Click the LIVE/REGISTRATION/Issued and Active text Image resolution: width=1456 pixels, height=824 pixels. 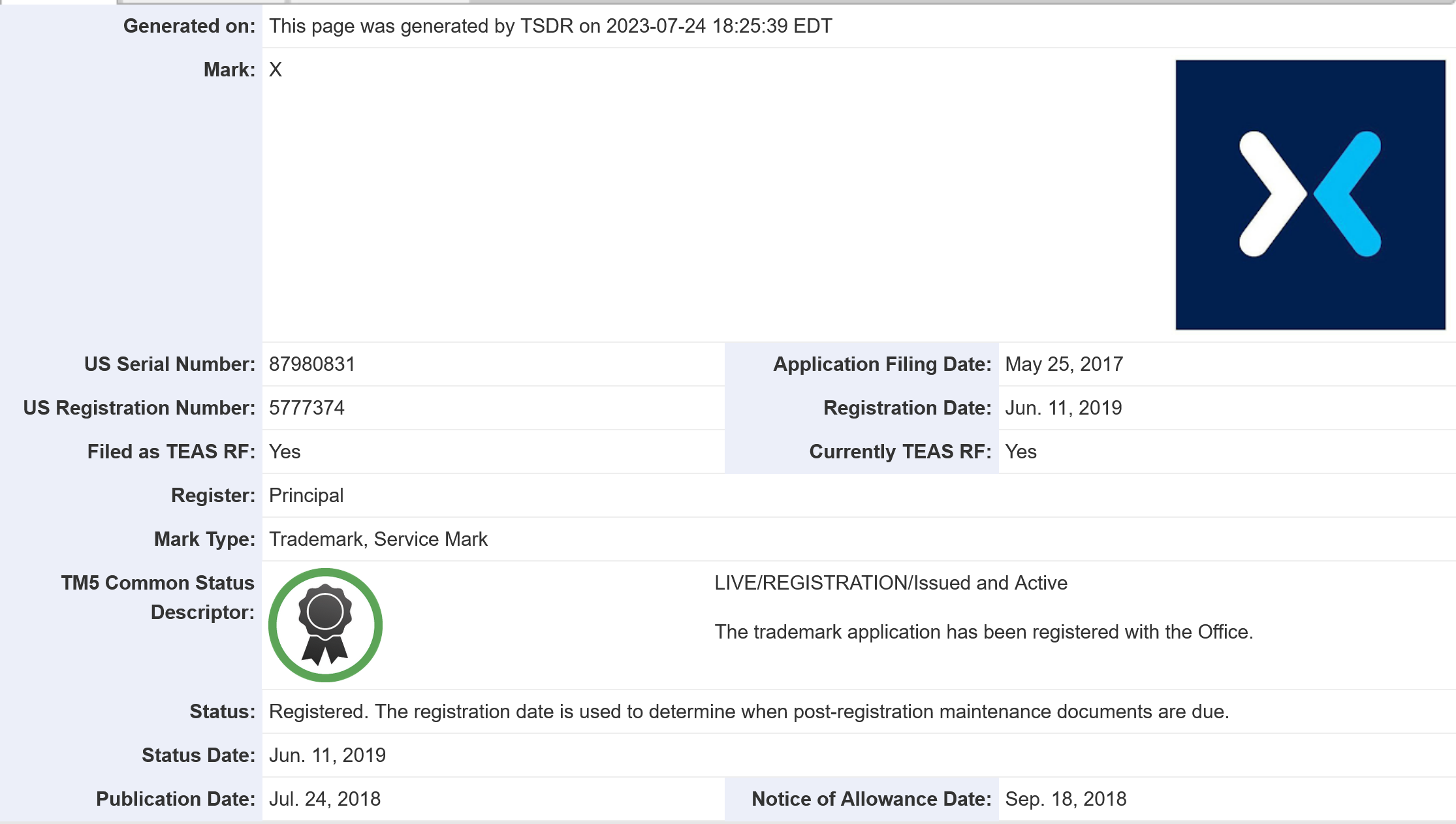click(891, 583)
